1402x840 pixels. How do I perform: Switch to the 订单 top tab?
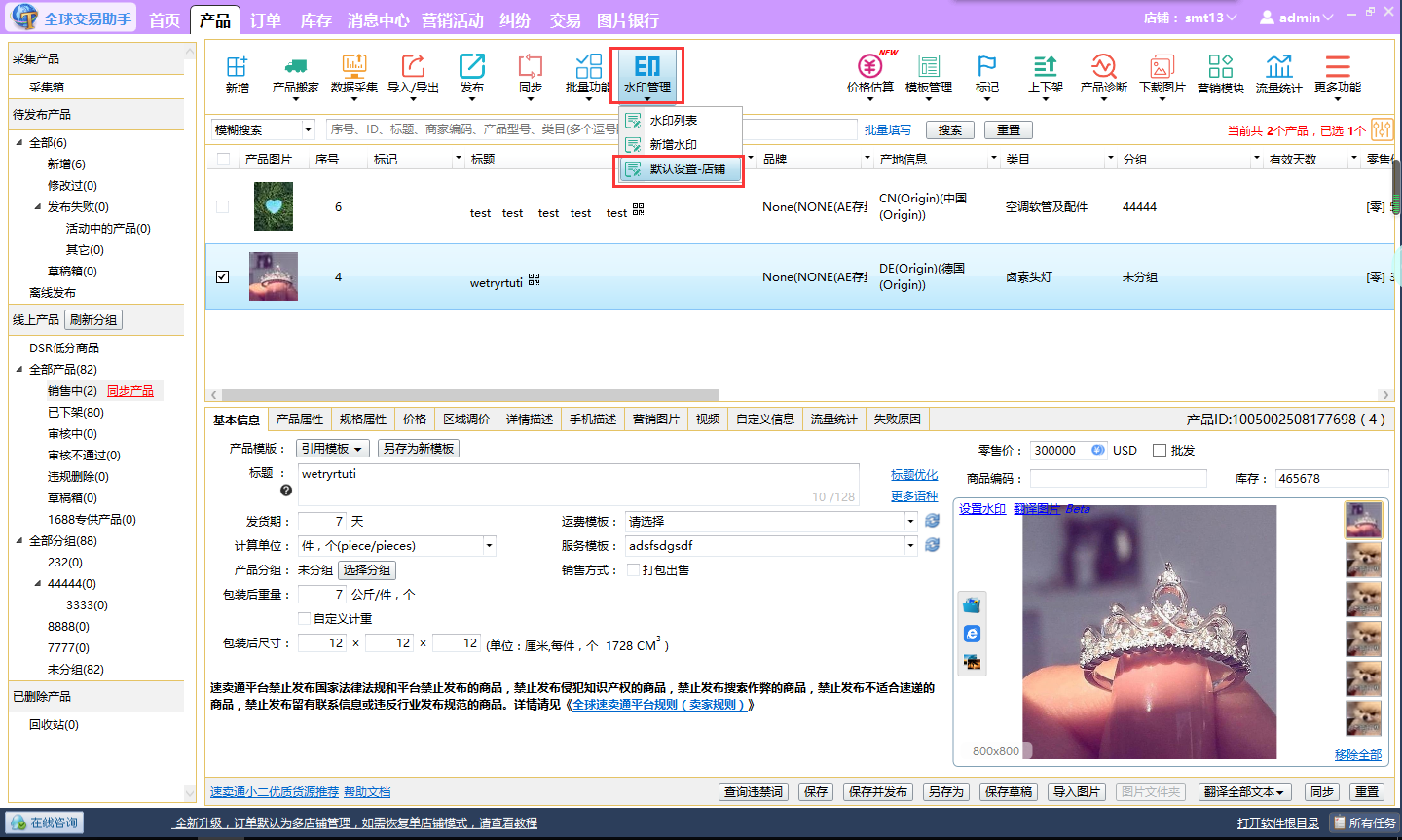(x=266, y=19)
